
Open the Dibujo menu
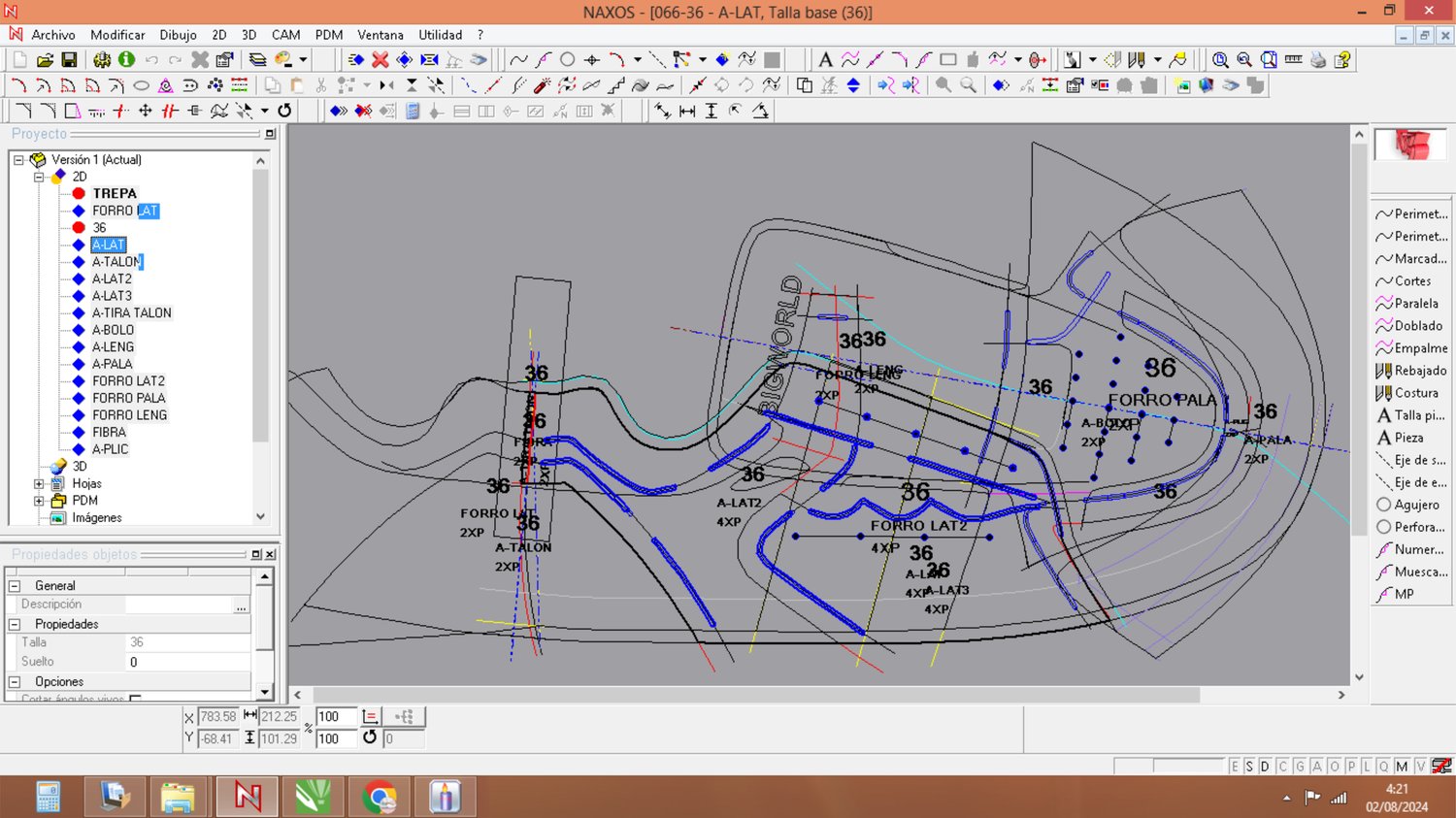(178, 35)
